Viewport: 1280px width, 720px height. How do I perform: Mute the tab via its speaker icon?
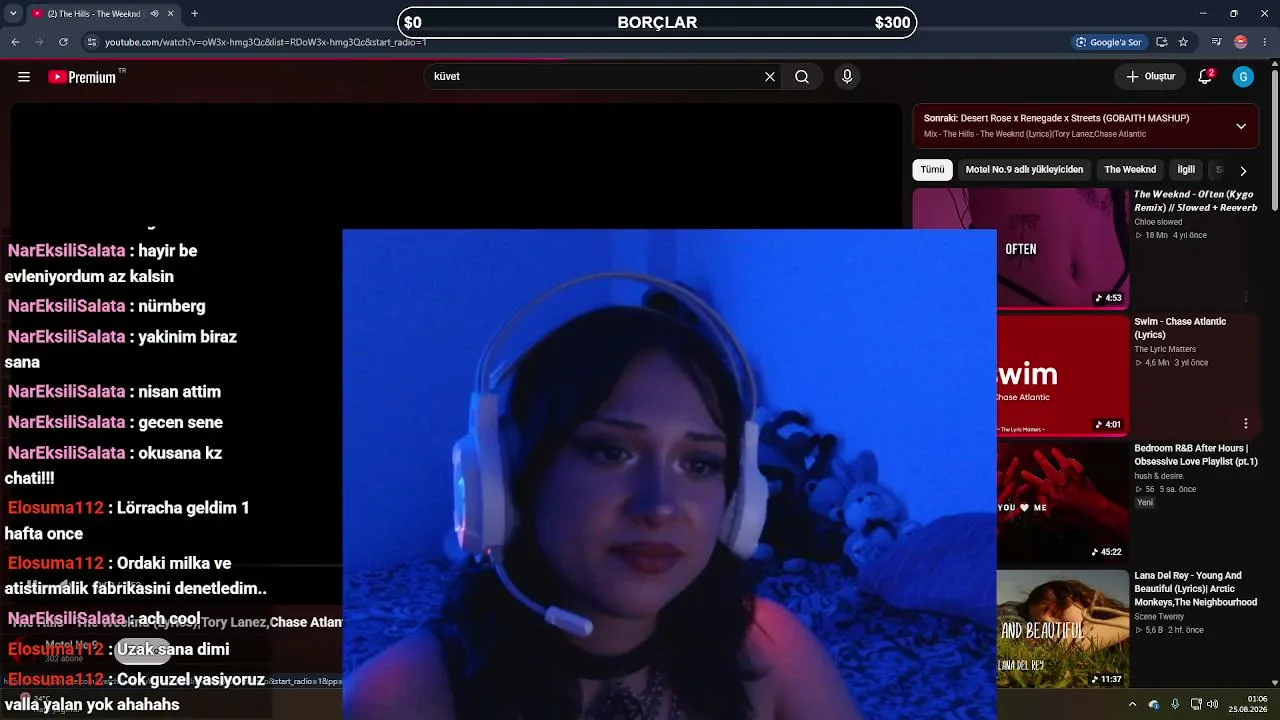pos(154,14)
